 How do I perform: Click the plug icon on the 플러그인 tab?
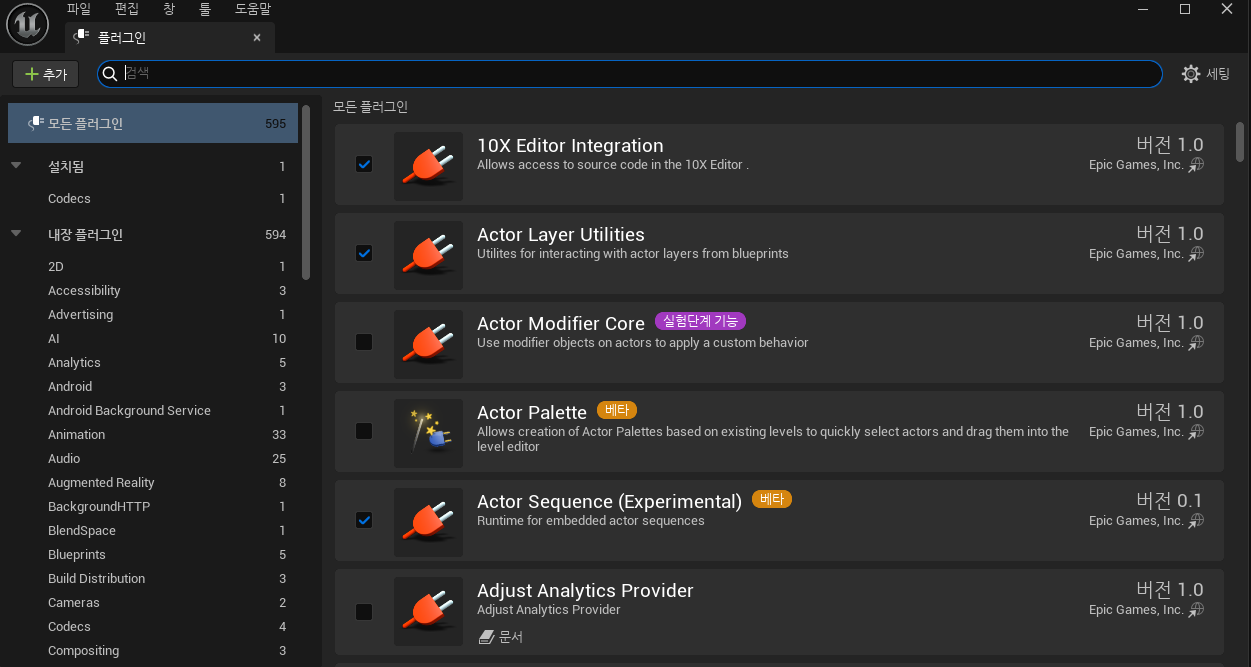[81, 37]
